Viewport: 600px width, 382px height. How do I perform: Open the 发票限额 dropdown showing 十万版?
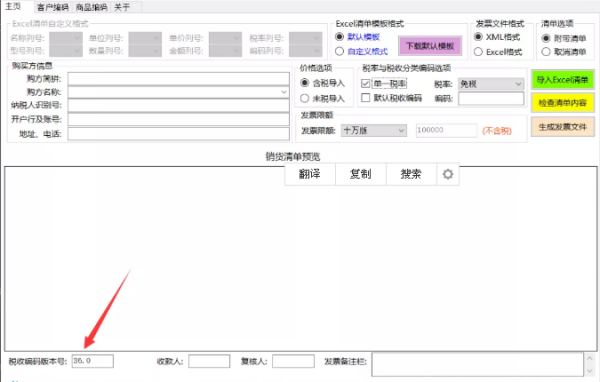[373, 131]
